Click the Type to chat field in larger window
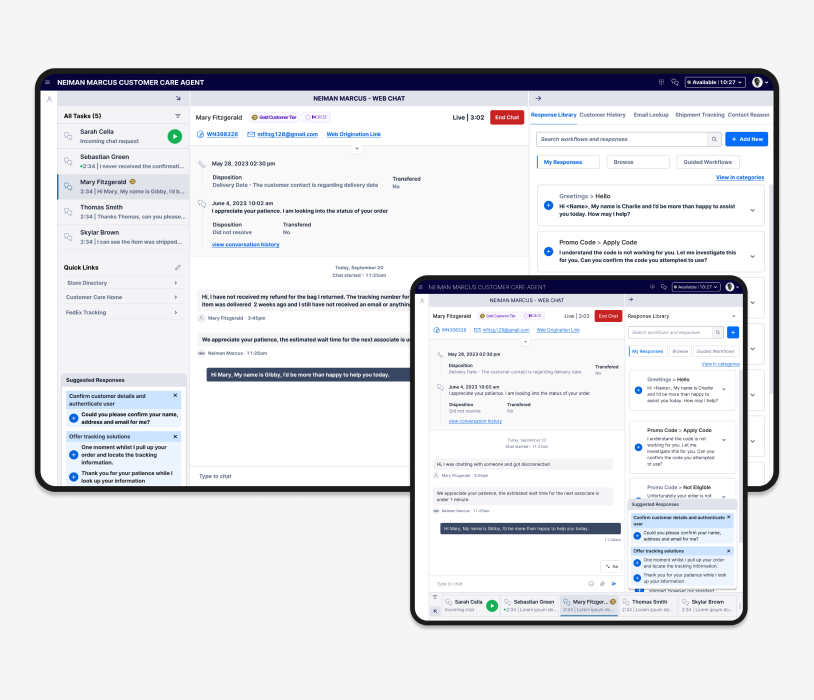The image size is (814, 700). tap(300, 476)
